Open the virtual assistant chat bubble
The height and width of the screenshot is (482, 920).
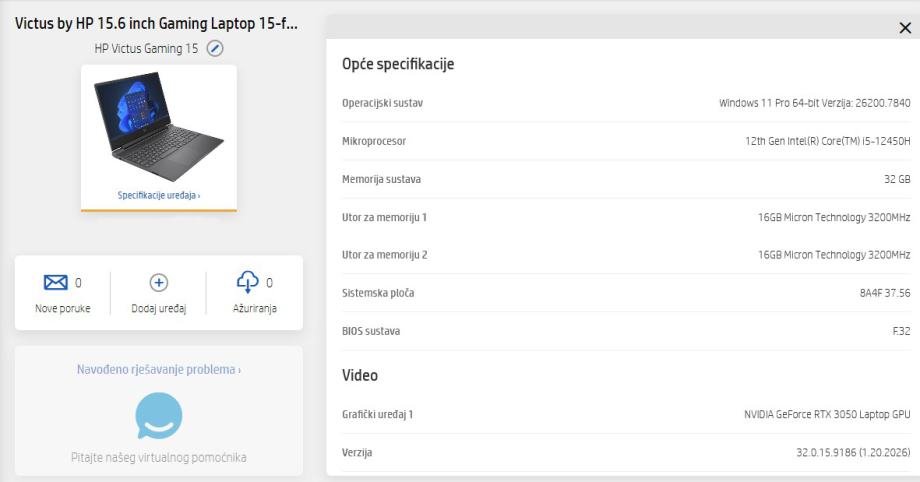(158, 416)
